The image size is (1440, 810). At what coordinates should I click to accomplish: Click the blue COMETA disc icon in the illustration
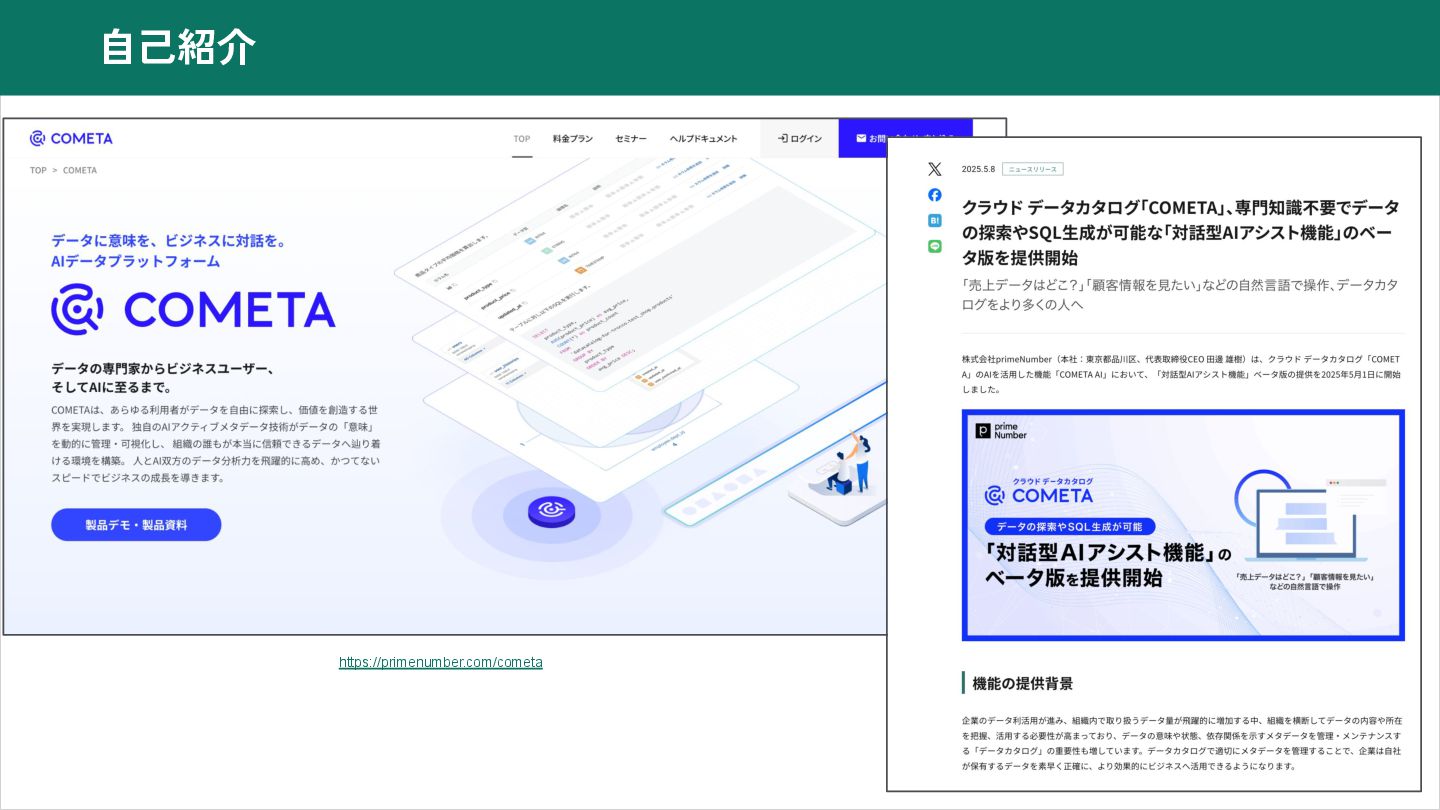pyautogui.click(x=551, y=512)
